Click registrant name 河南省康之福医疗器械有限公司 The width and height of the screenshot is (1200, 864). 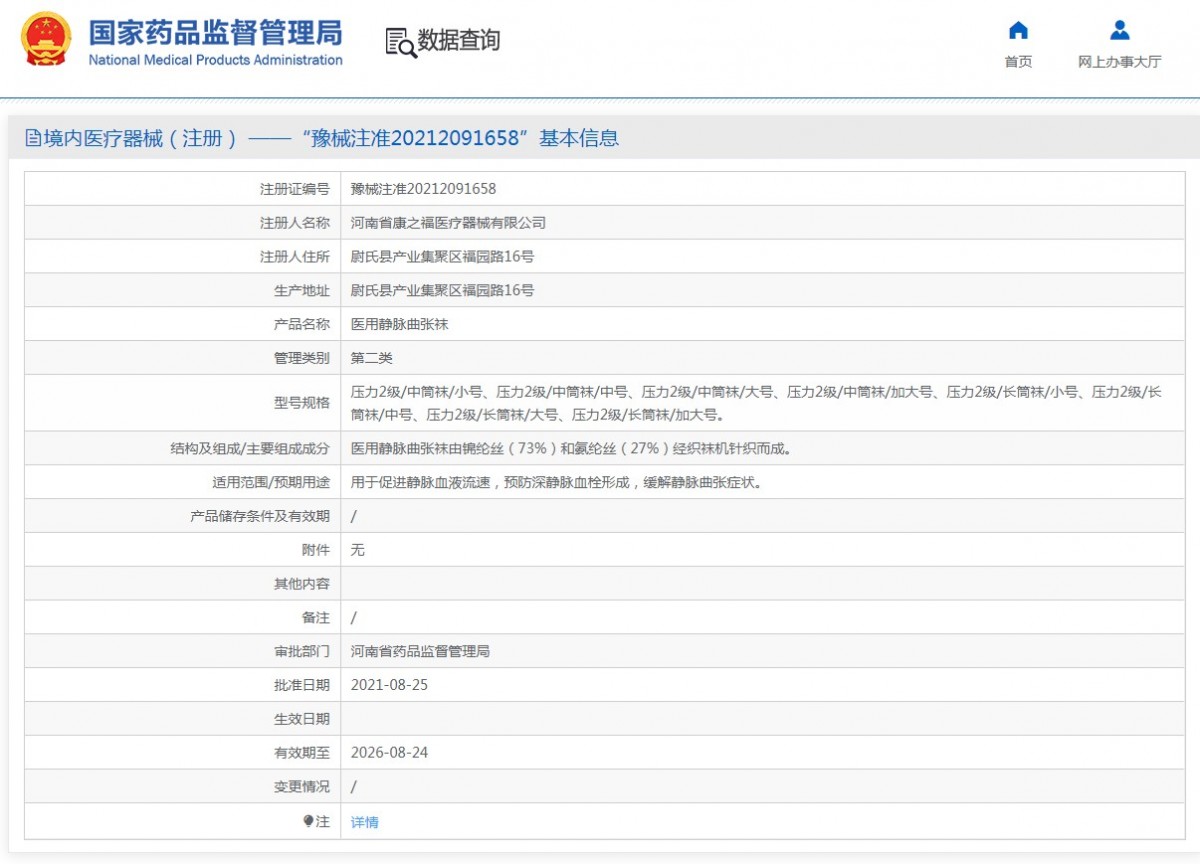click(448, 223)
